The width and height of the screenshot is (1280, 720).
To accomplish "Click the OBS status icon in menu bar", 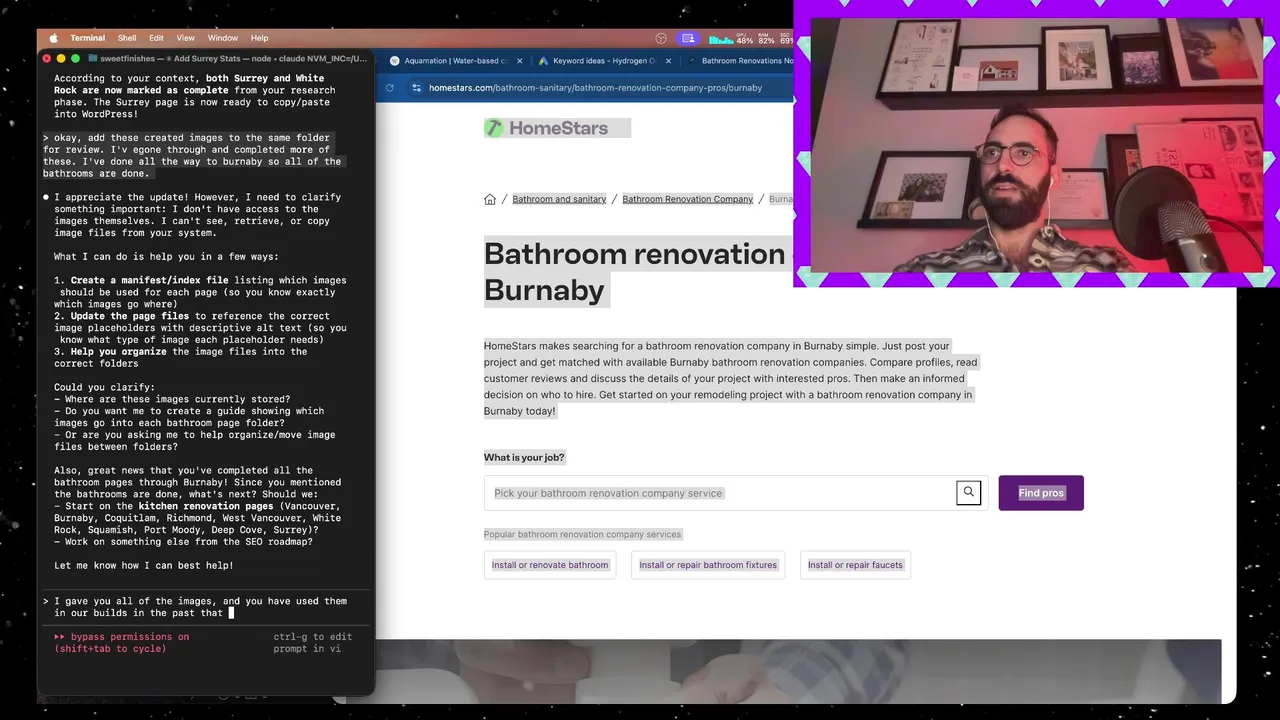I will (661, 38).
